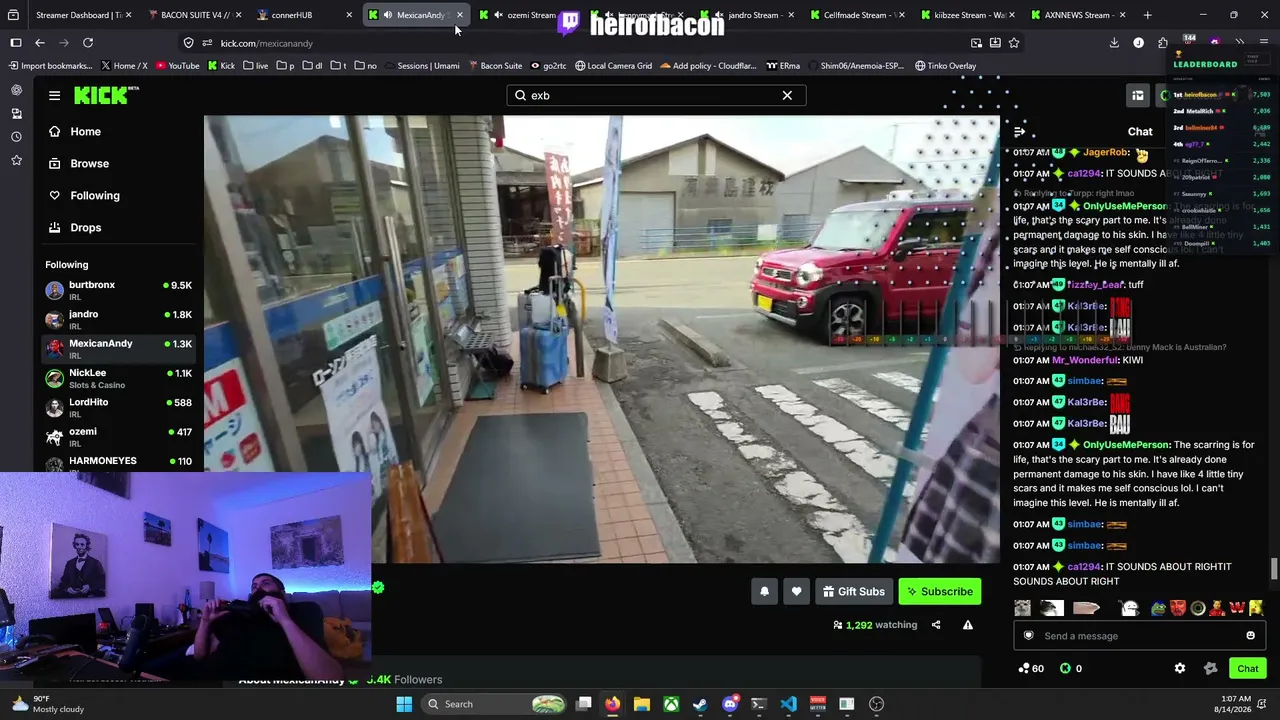Open Bacon Suite bookmark
This screenshot has height=720, width=1280.
click(494, 66)
